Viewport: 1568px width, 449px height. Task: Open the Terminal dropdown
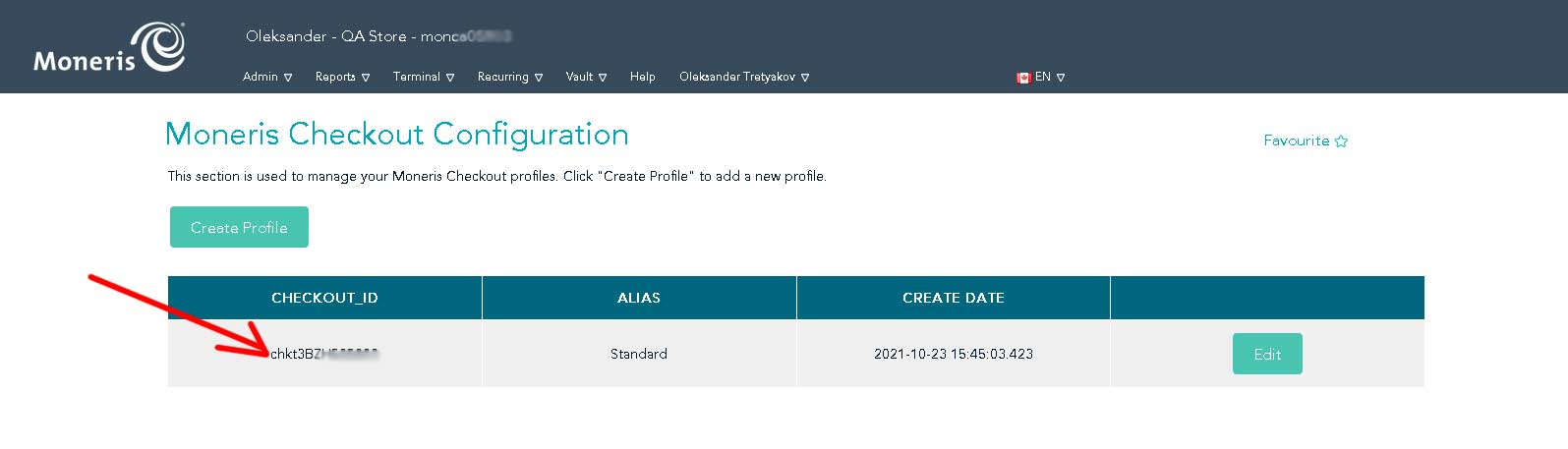pos(424,77)
